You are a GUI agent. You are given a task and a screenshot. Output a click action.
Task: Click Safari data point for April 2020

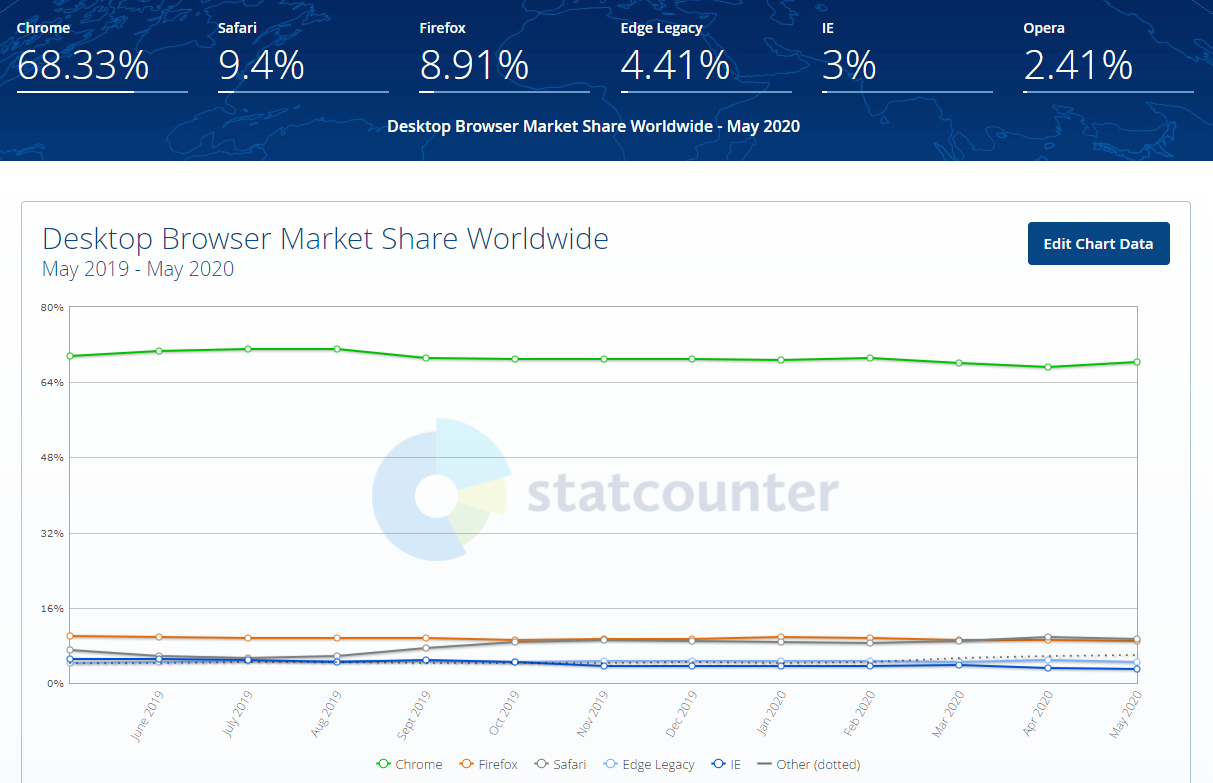click(1048, 637)
